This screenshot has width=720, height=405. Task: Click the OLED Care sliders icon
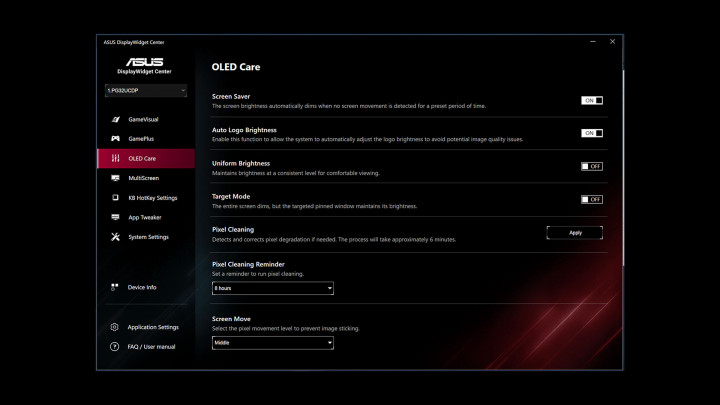tap(115, 158)
